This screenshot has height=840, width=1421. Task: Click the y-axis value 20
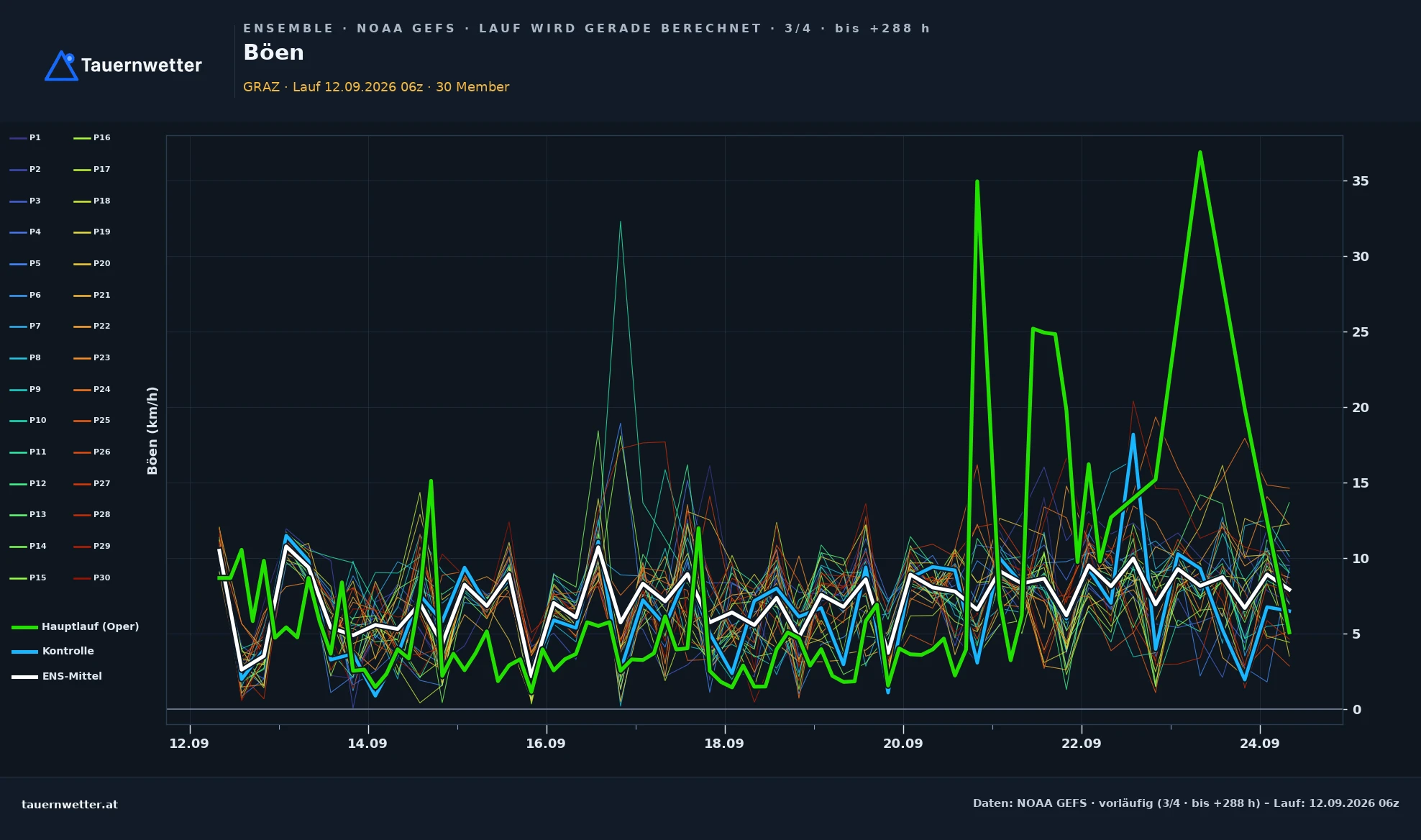click(x=1361, y=408)
